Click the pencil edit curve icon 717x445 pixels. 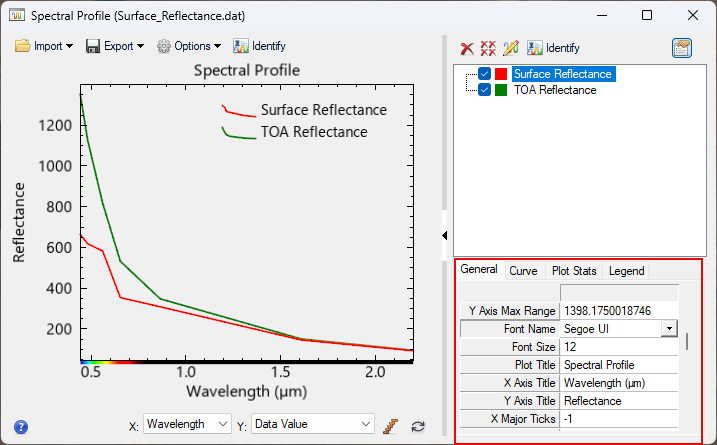click(511, 48)
